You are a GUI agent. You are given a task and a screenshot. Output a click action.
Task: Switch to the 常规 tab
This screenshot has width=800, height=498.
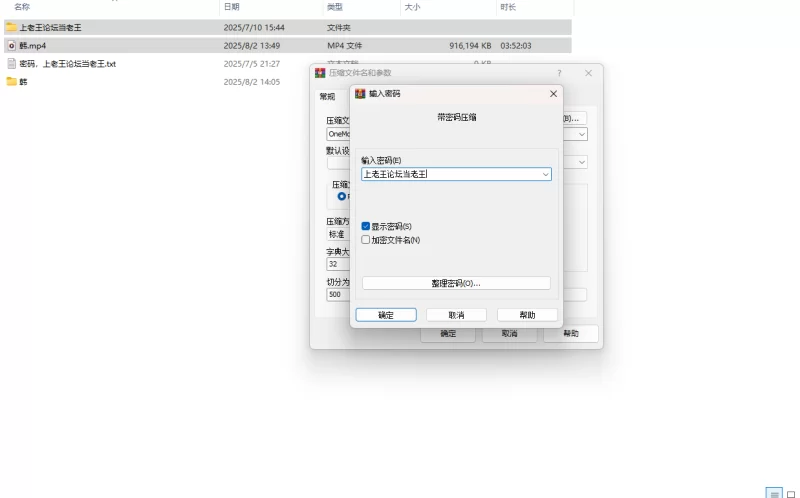pyautogui.click(x=327, y=96)
